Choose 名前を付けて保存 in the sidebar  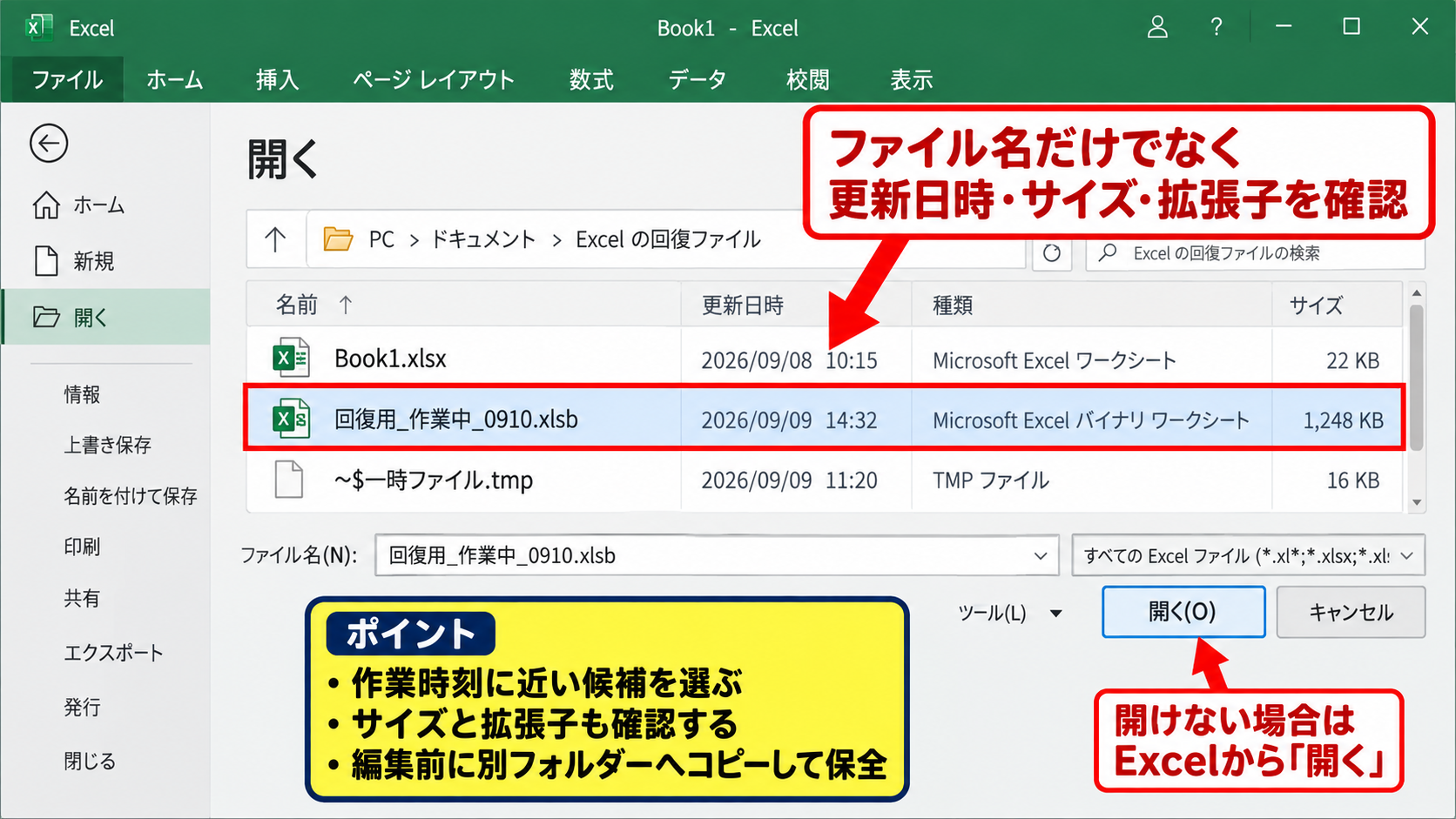click(131, 496)
